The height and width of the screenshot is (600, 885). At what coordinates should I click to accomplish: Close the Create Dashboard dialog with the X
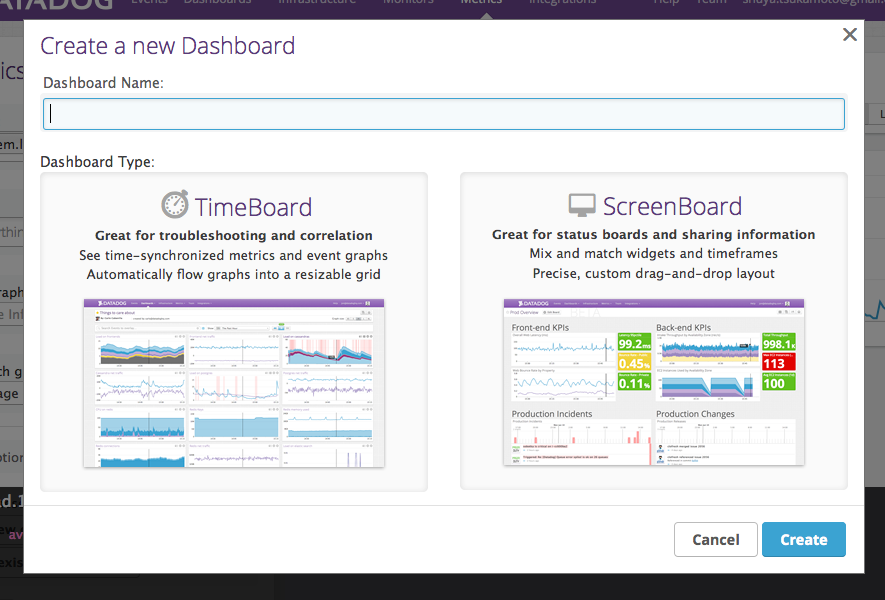pyautogui.click(x=849, y=34)
